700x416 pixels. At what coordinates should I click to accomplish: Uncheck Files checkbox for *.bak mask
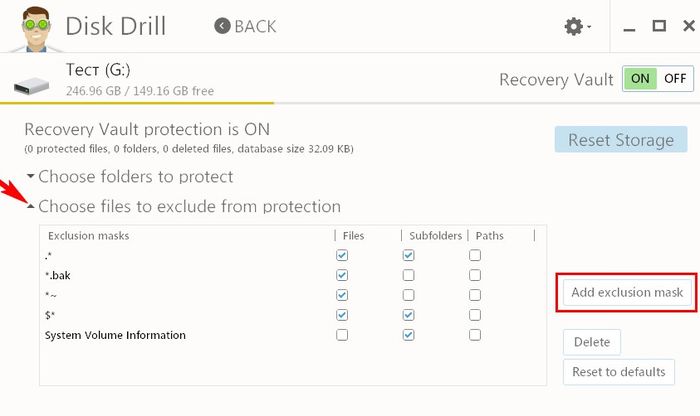(x=342, y=275)
